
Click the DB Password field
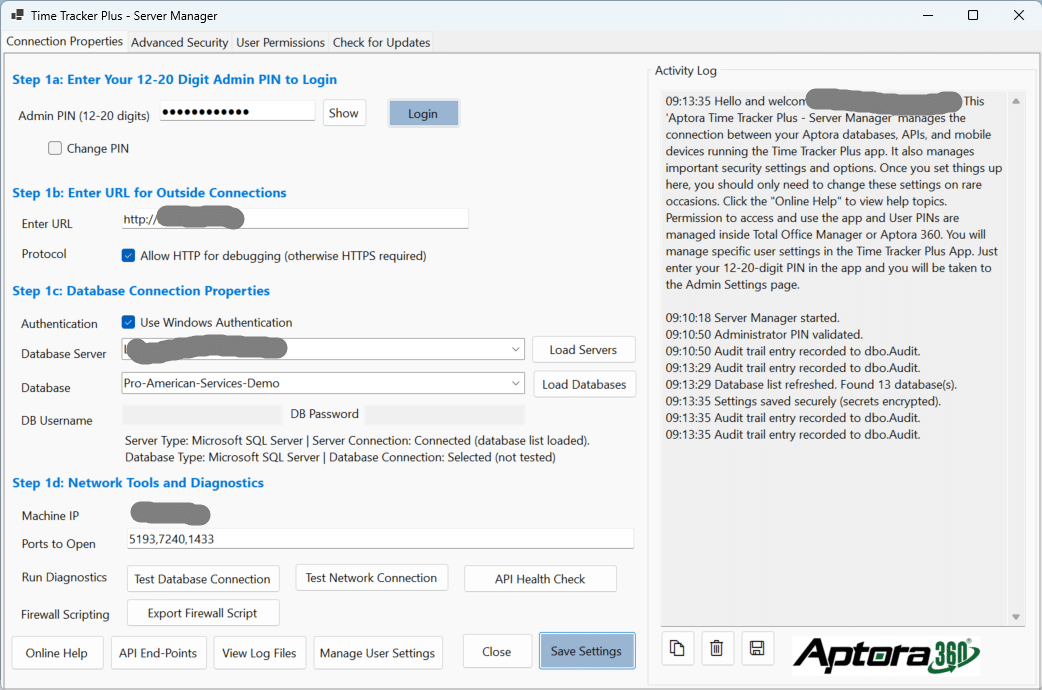tap(445, 415)
